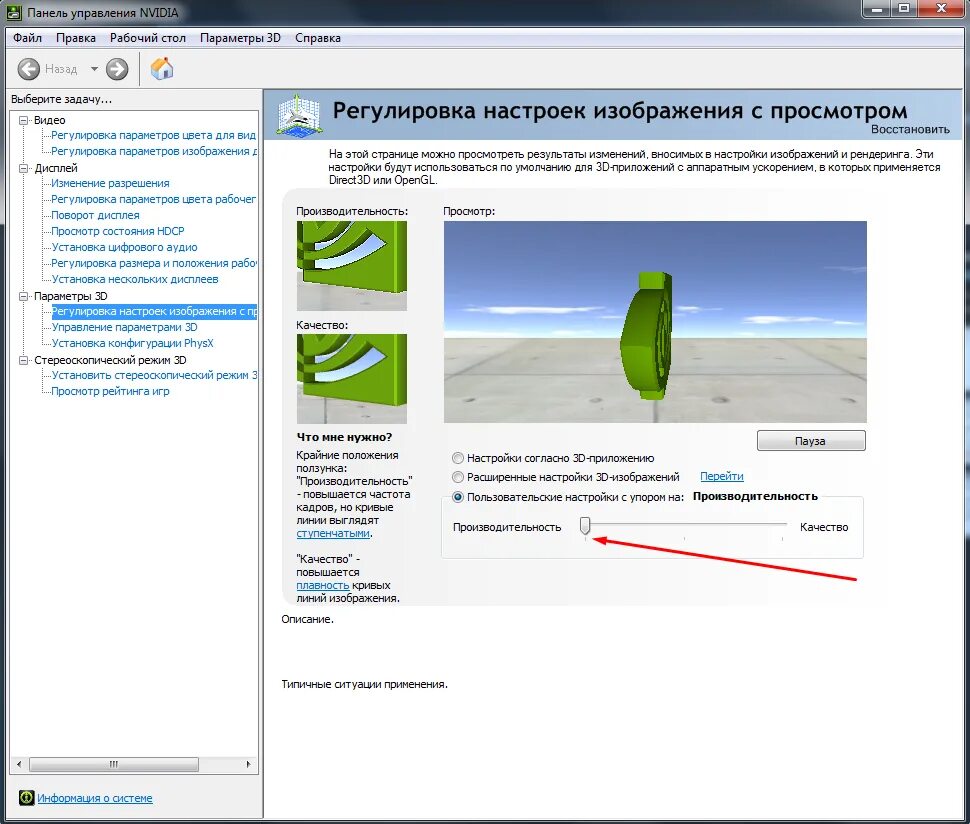Screen dimensions: 970x824
Task: Open Регулировка параметров изображения under Видео
Action: [153, 151]
